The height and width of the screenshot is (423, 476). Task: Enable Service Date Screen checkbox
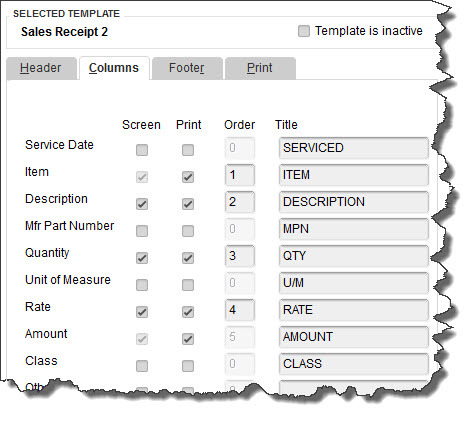142,150
